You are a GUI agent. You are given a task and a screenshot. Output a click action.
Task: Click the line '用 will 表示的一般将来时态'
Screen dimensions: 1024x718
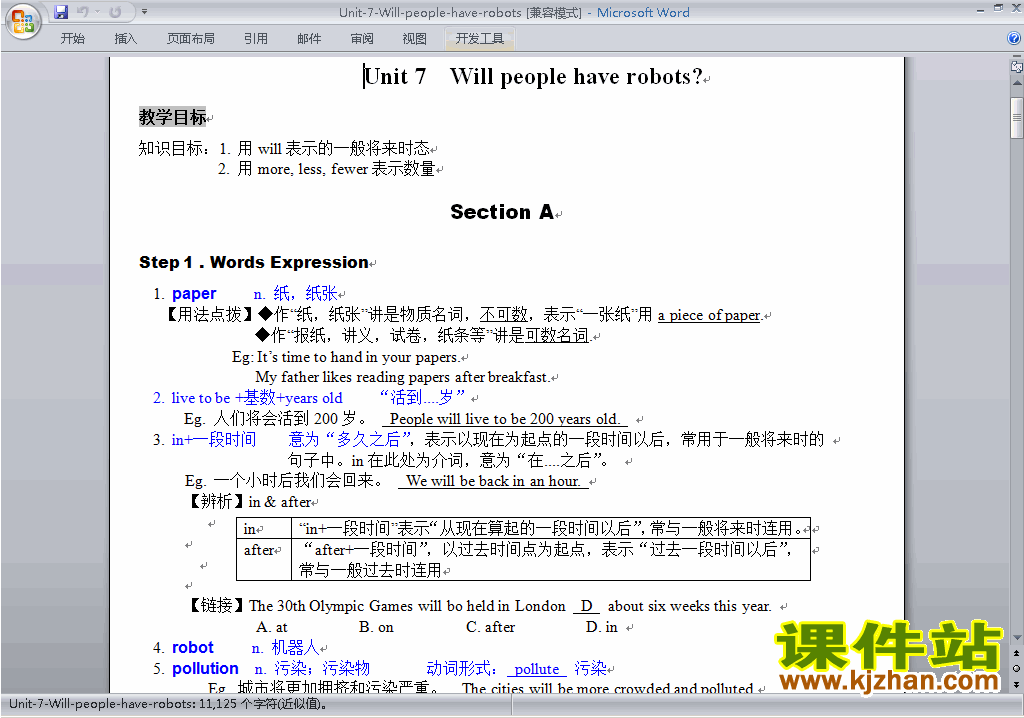[334, 148]
